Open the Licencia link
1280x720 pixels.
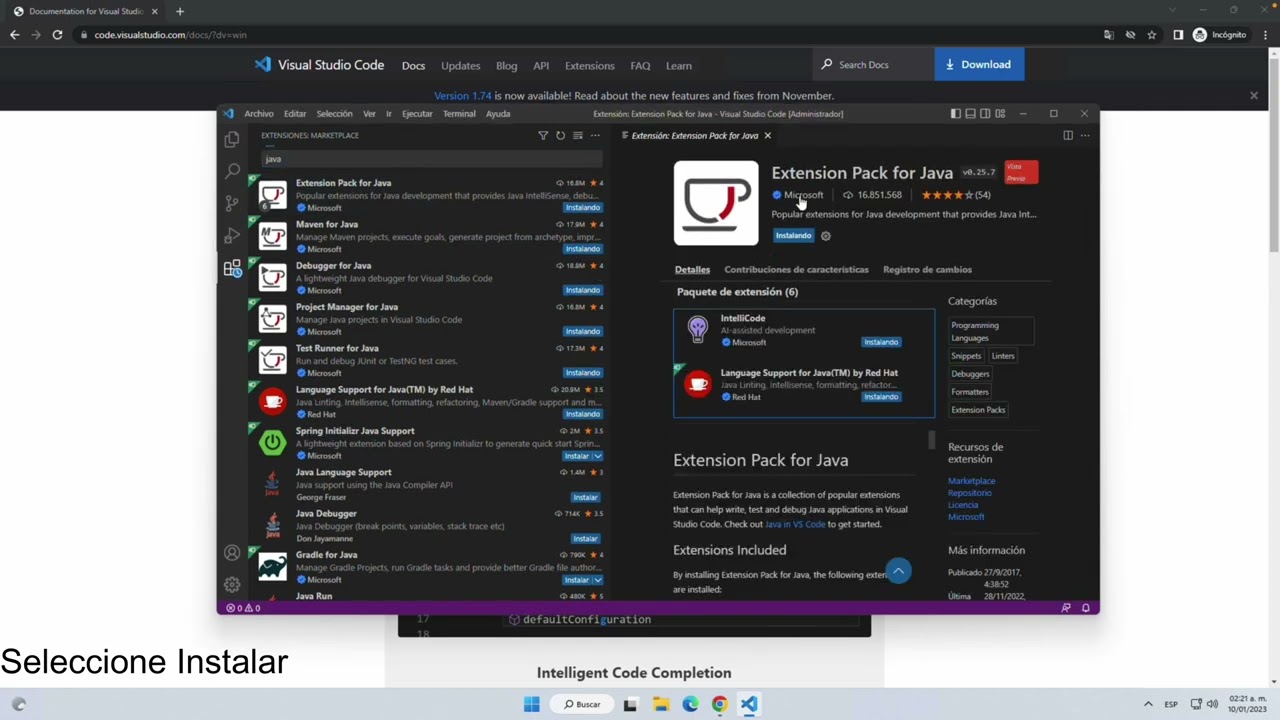tap(963, 505)
